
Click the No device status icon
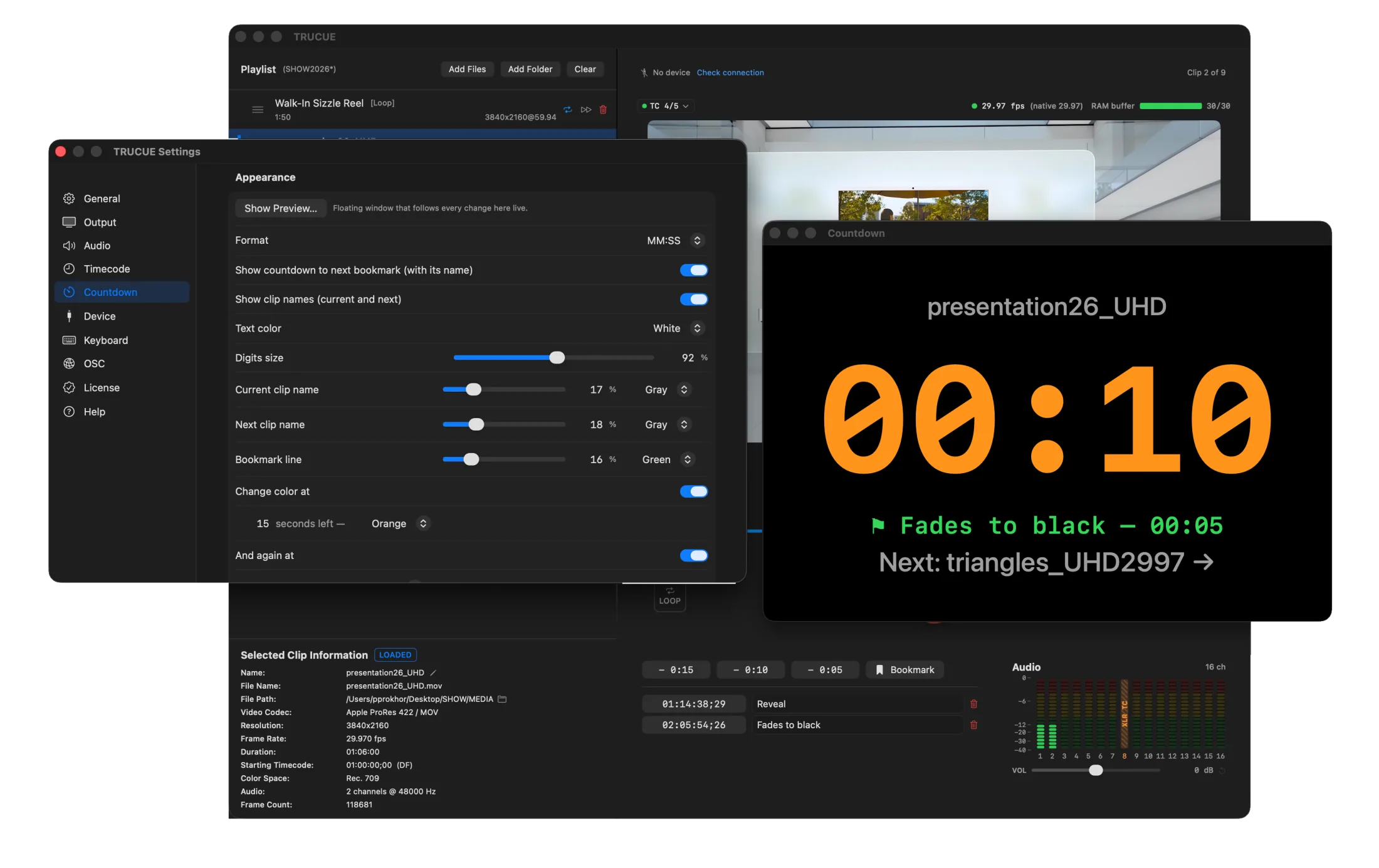pyautogui.click(x=644, y=73)
